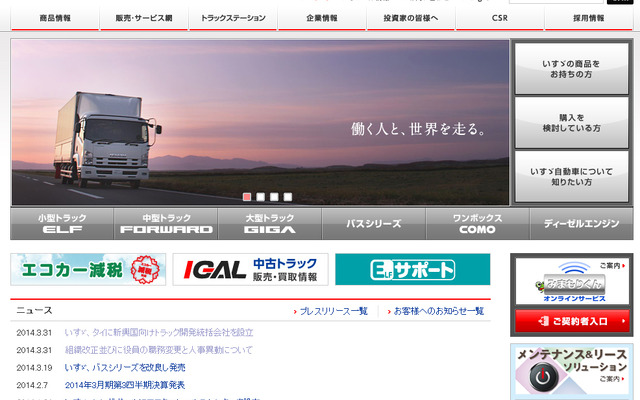Open the 採用情報 menu tab
The height and width of the screenshot is (400, 640).
tap(589, 18)
